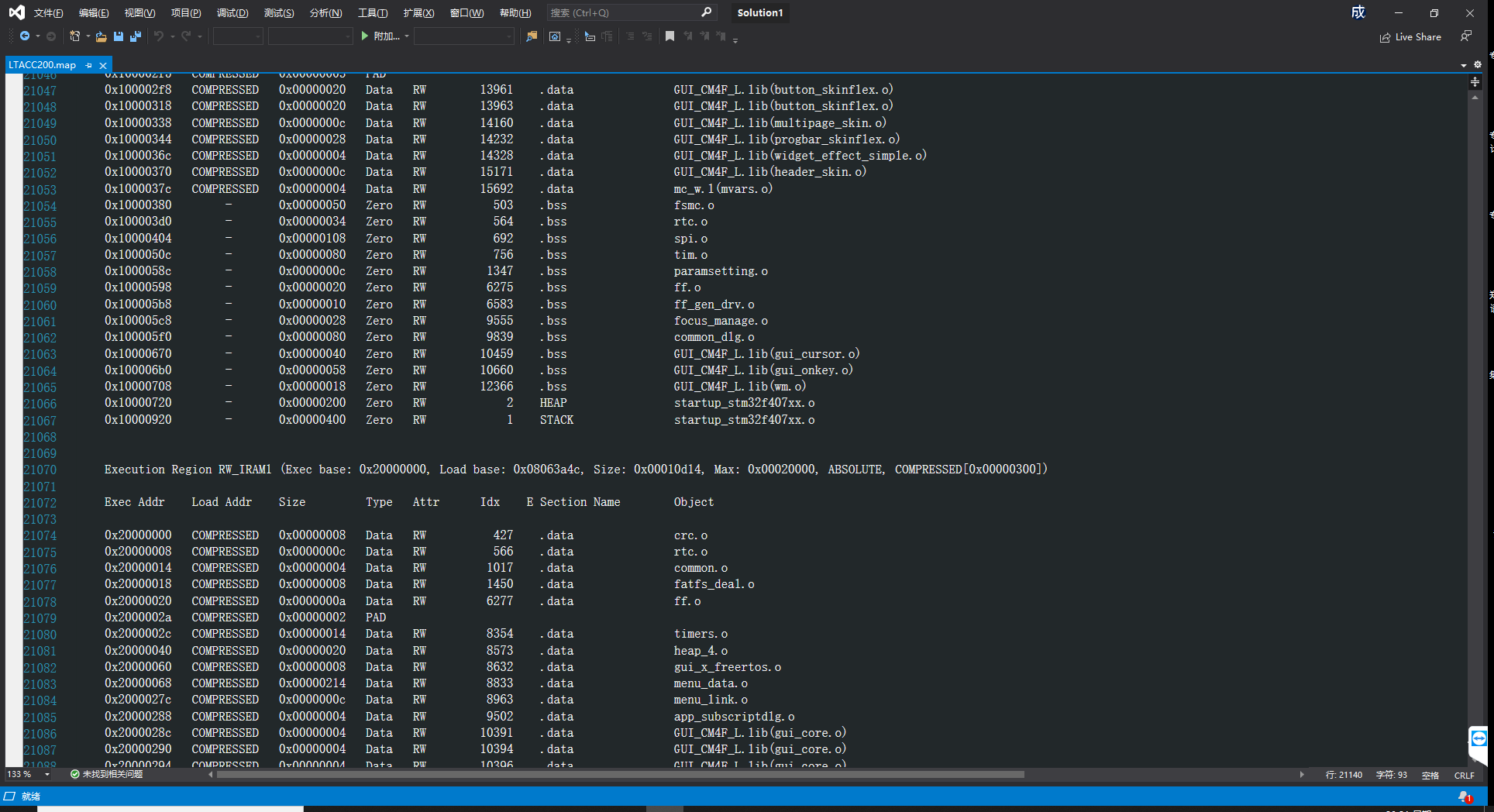The height and width of the screenshot is (812, 1494).
Task: Click the Navigate Backward arrow icon
Action: (25, 36)
